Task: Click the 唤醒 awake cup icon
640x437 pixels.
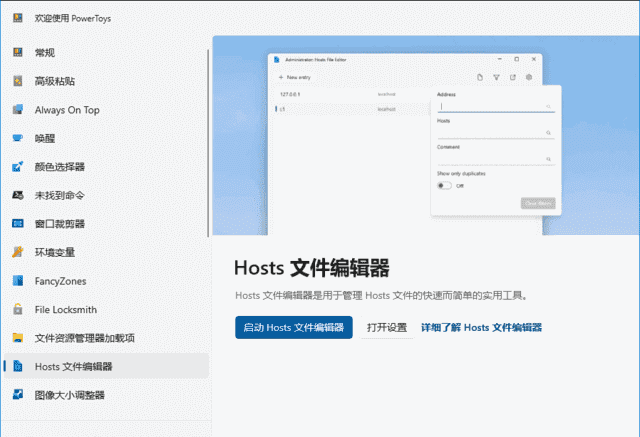Action: pos(18,138)
